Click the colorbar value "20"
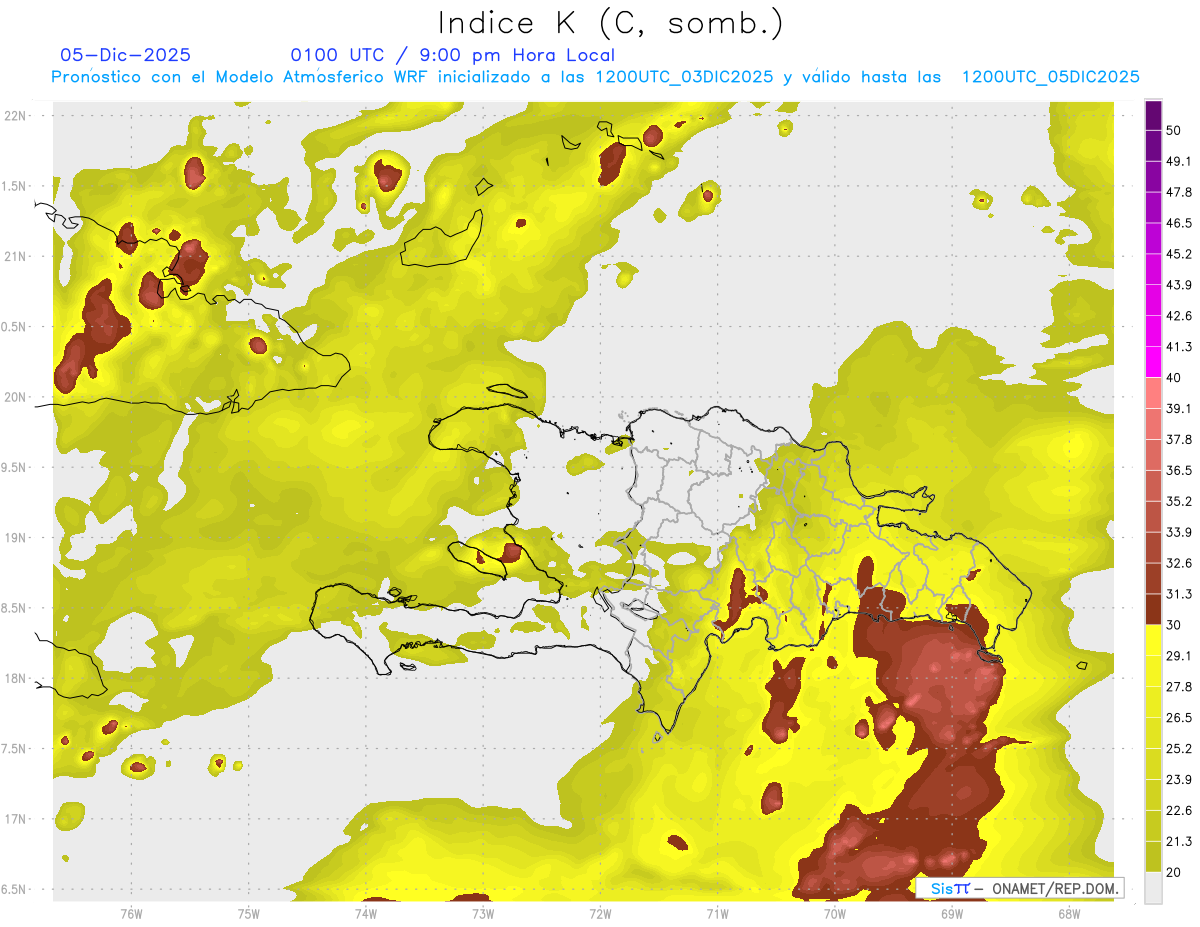 pos(1176,873)
